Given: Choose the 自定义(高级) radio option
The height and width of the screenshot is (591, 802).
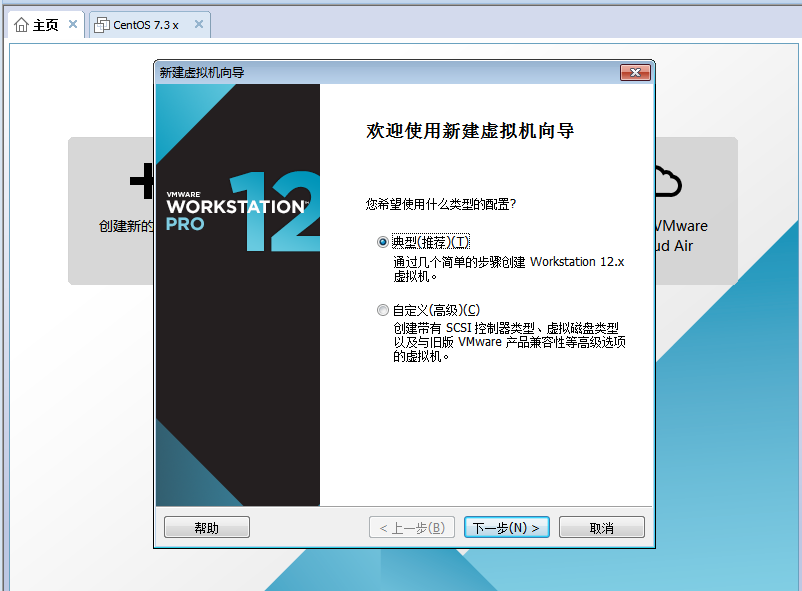Looking at the screenshot, I should point(383,310).
